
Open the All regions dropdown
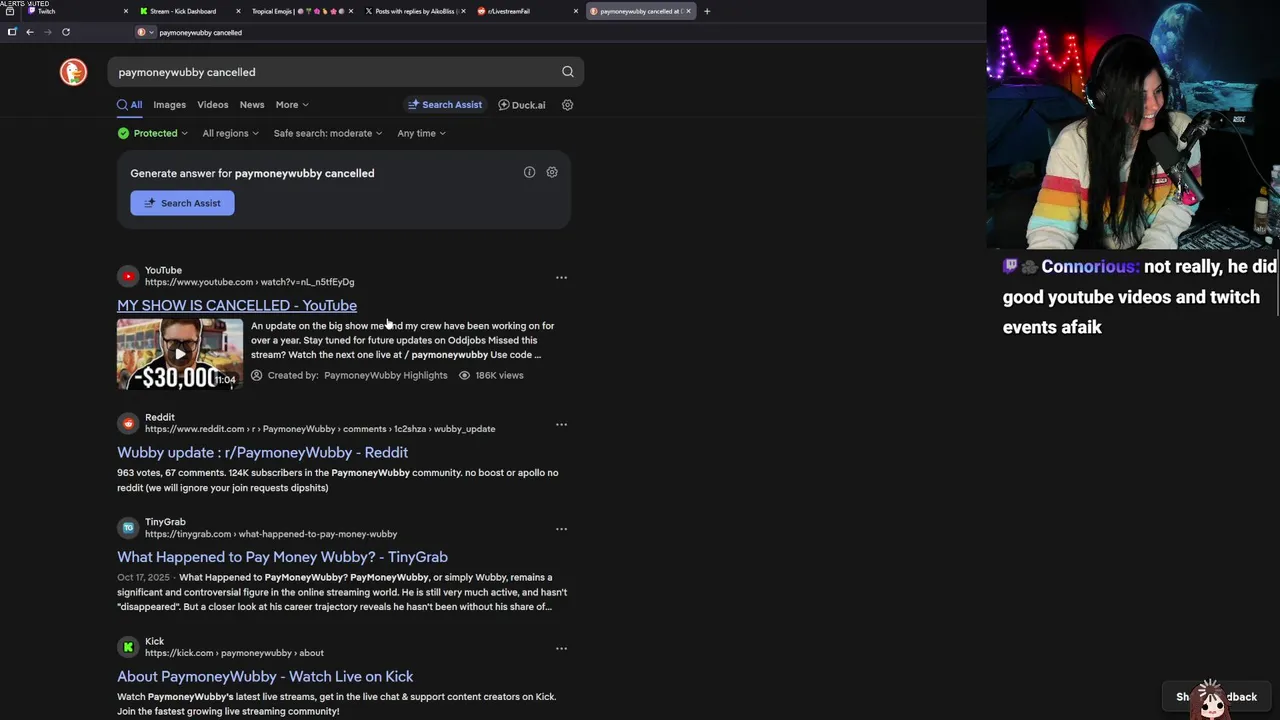tap(230, 133)
